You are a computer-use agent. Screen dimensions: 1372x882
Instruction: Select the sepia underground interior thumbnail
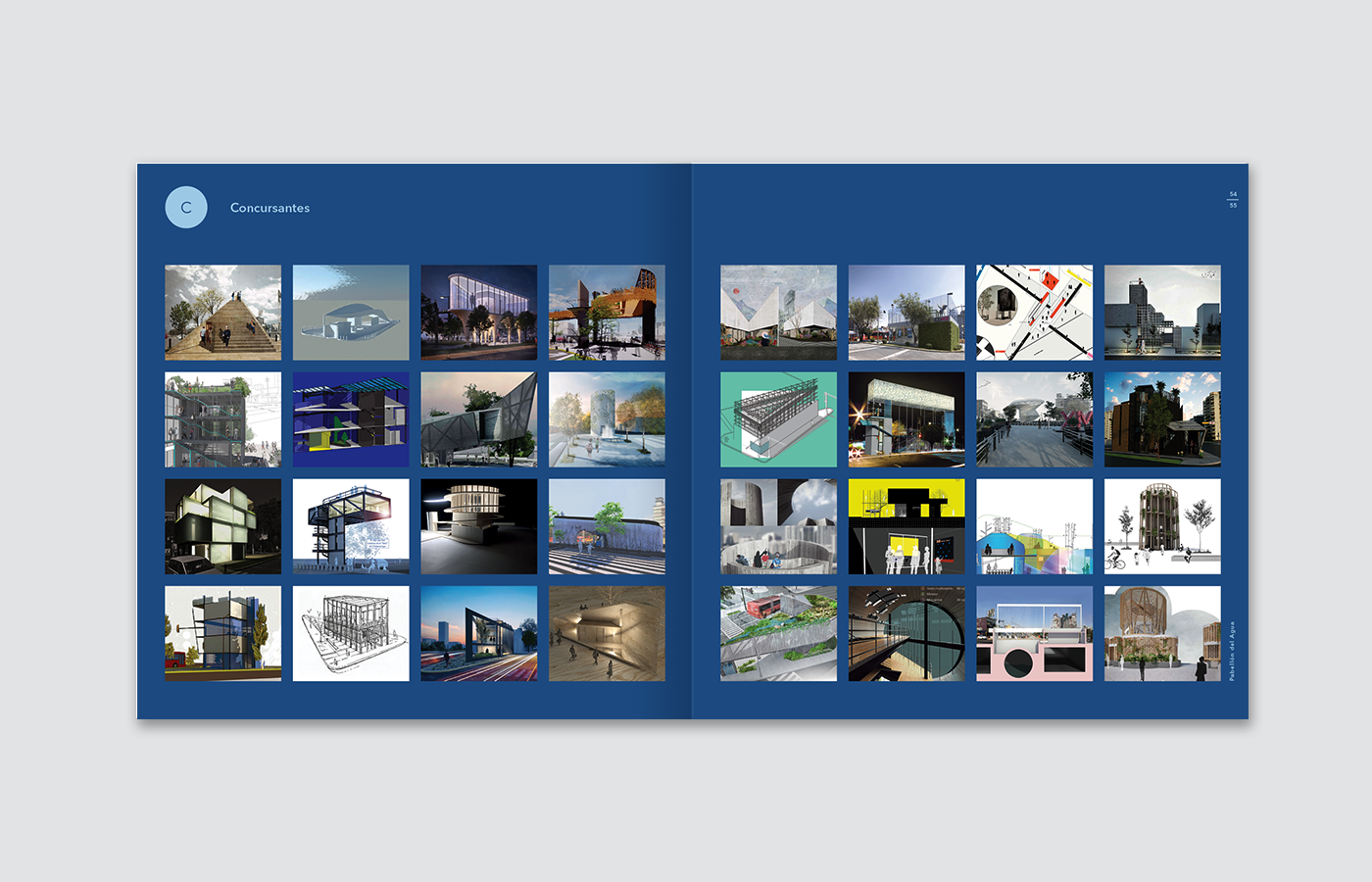[x=607, y=633]
